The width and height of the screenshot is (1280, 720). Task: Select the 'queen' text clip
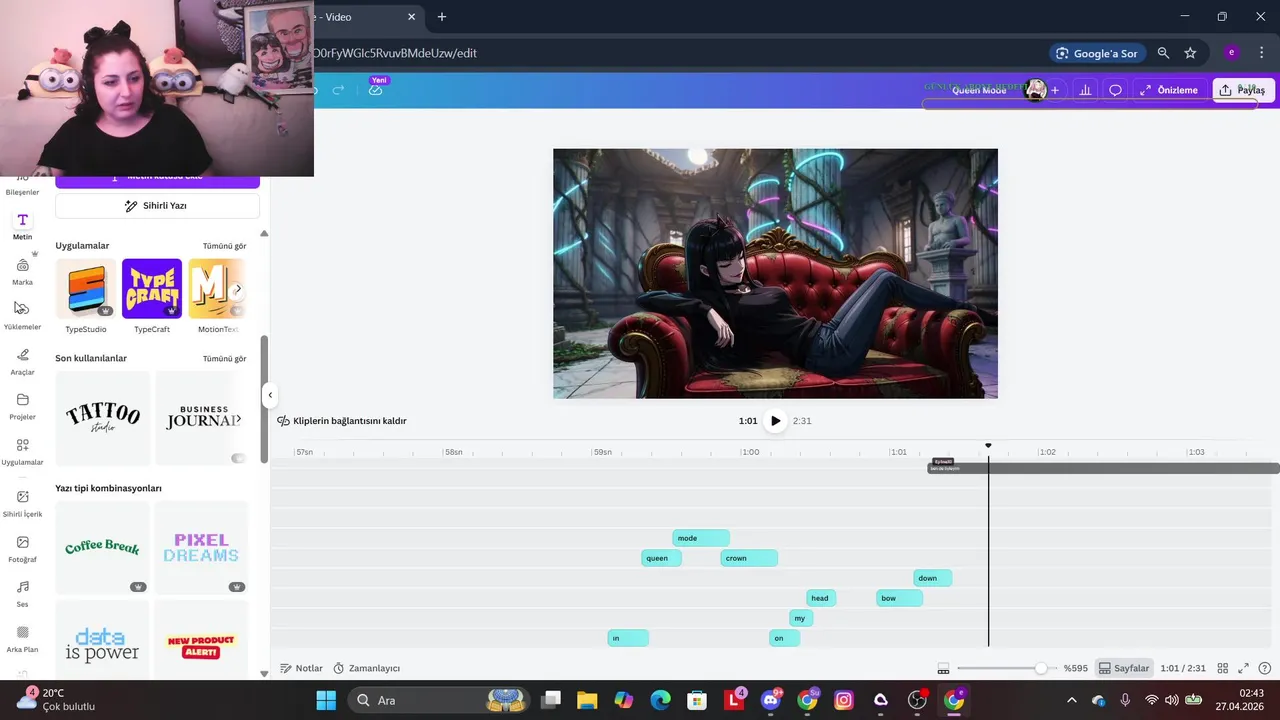(661, 558)
